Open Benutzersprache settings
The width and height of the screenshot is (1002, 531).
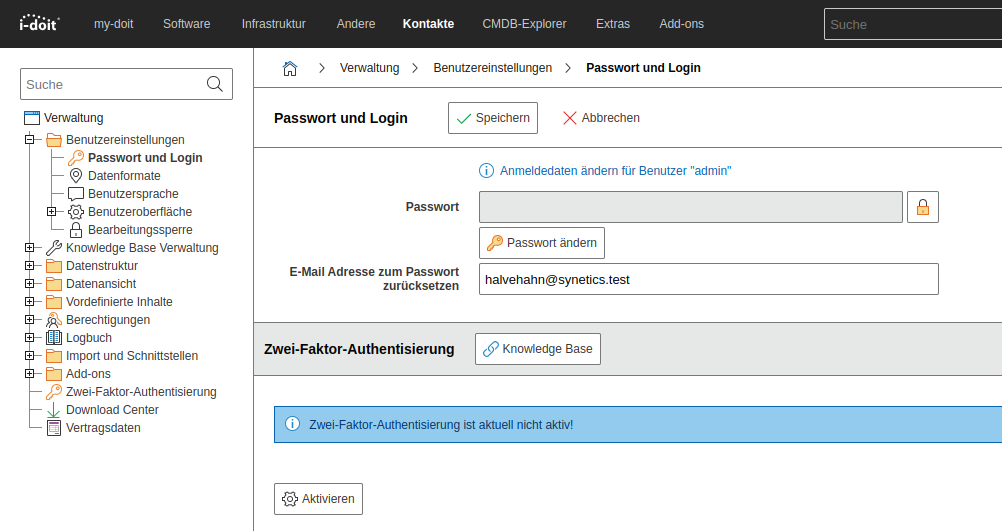coord(133,194)
